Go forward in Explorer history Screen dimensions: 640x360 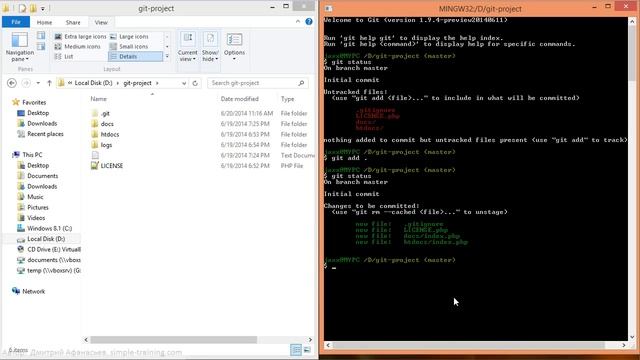26,83
